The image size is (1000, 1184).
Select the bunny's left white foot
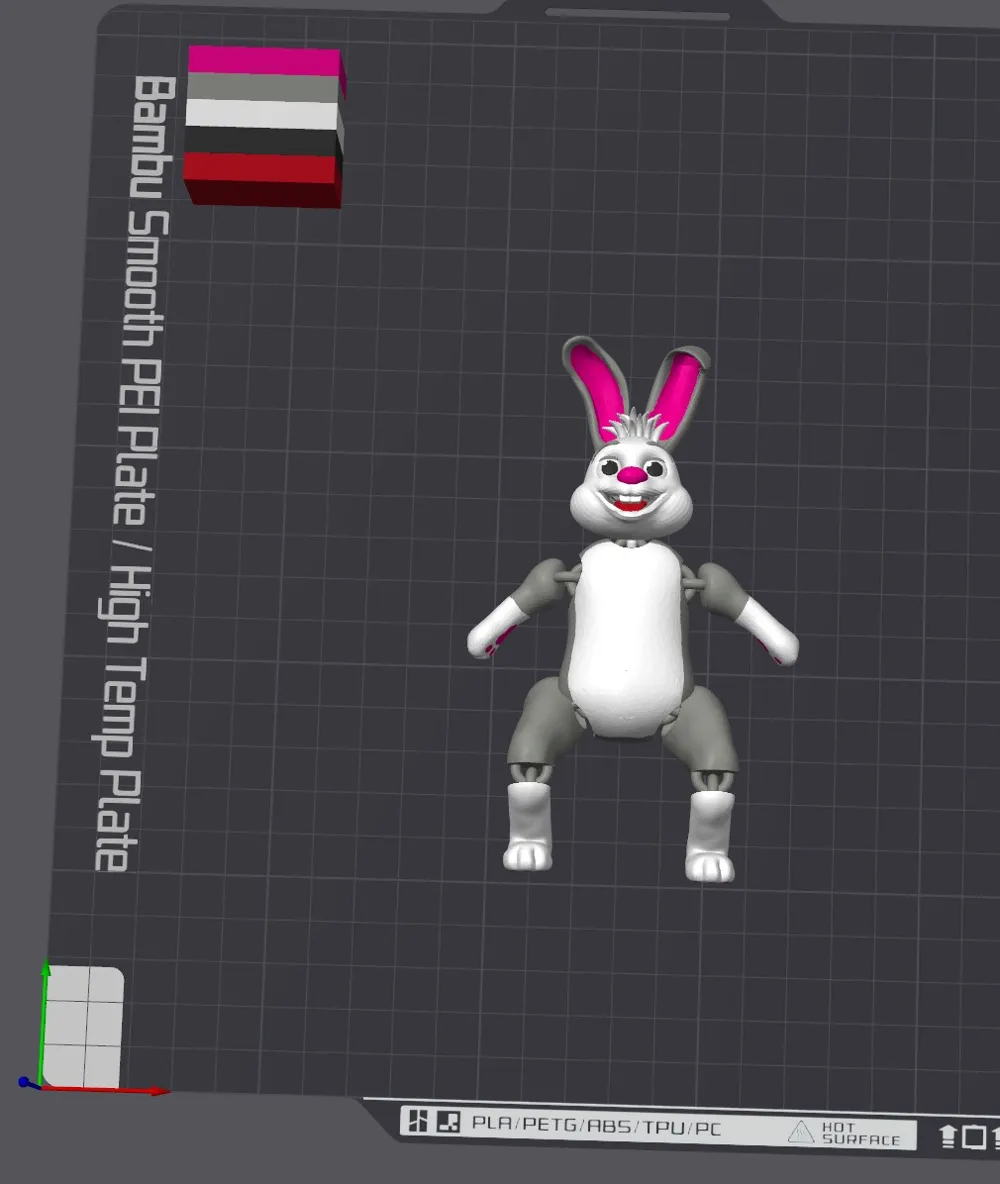pos(528,827)
